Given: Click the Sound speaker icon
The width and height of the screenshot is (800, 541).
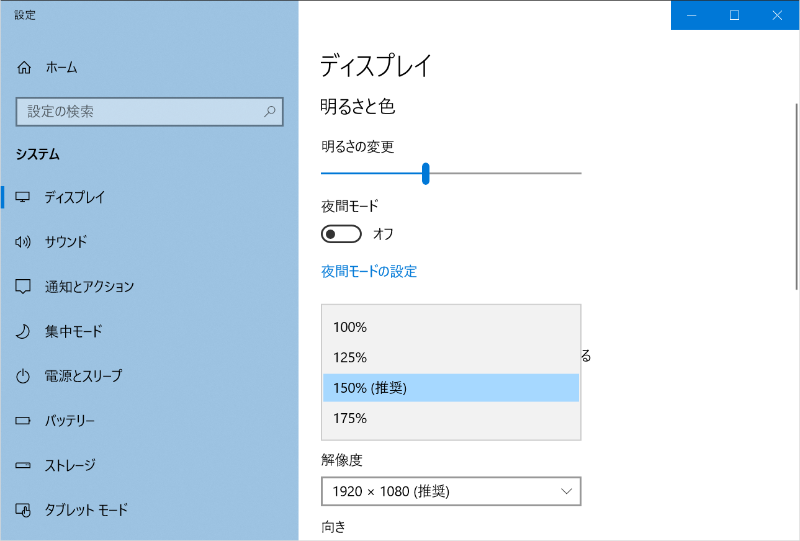Looking at the screenshot, I should pos(24,242).
